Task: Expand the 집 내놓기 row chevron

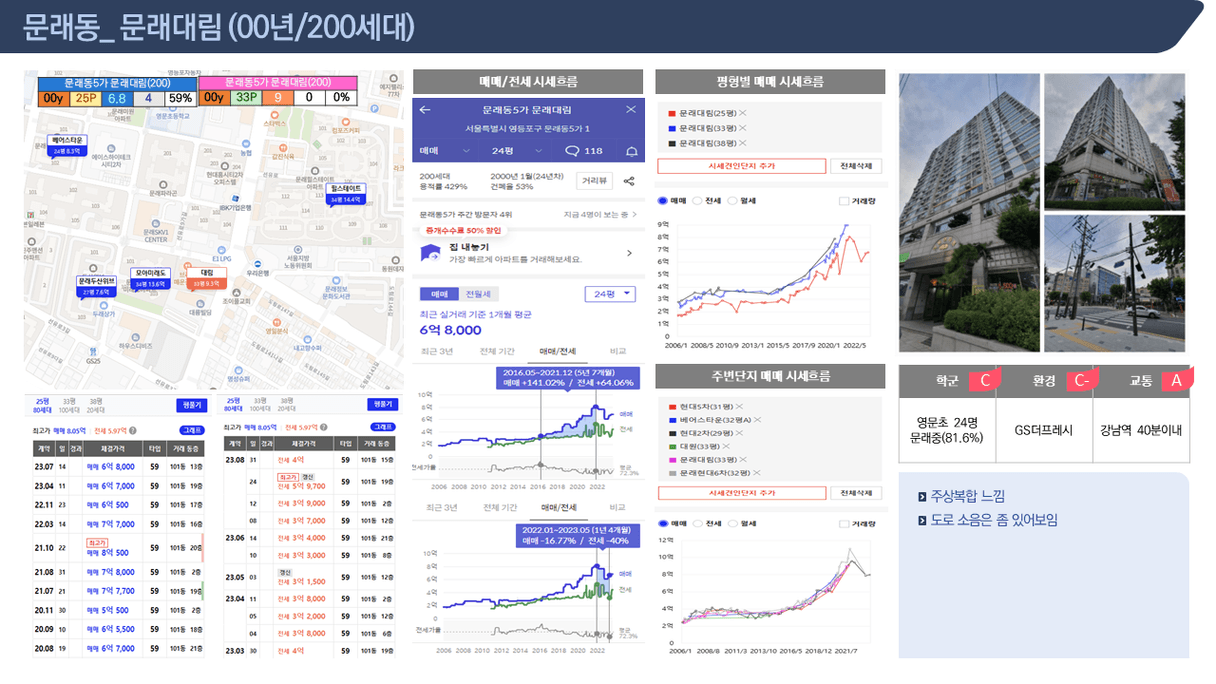Action: [x=629, y=254]
